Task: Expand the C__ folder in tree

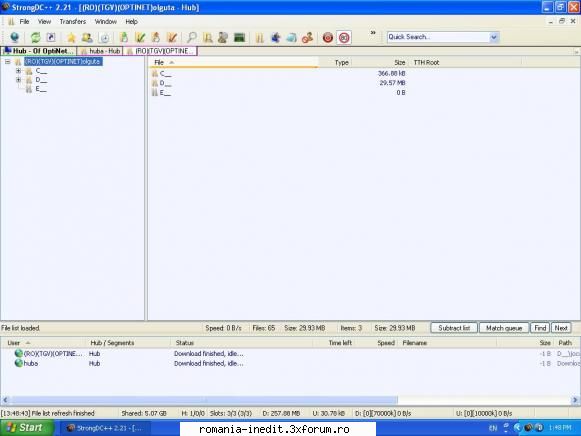Action: click(18, 70)
